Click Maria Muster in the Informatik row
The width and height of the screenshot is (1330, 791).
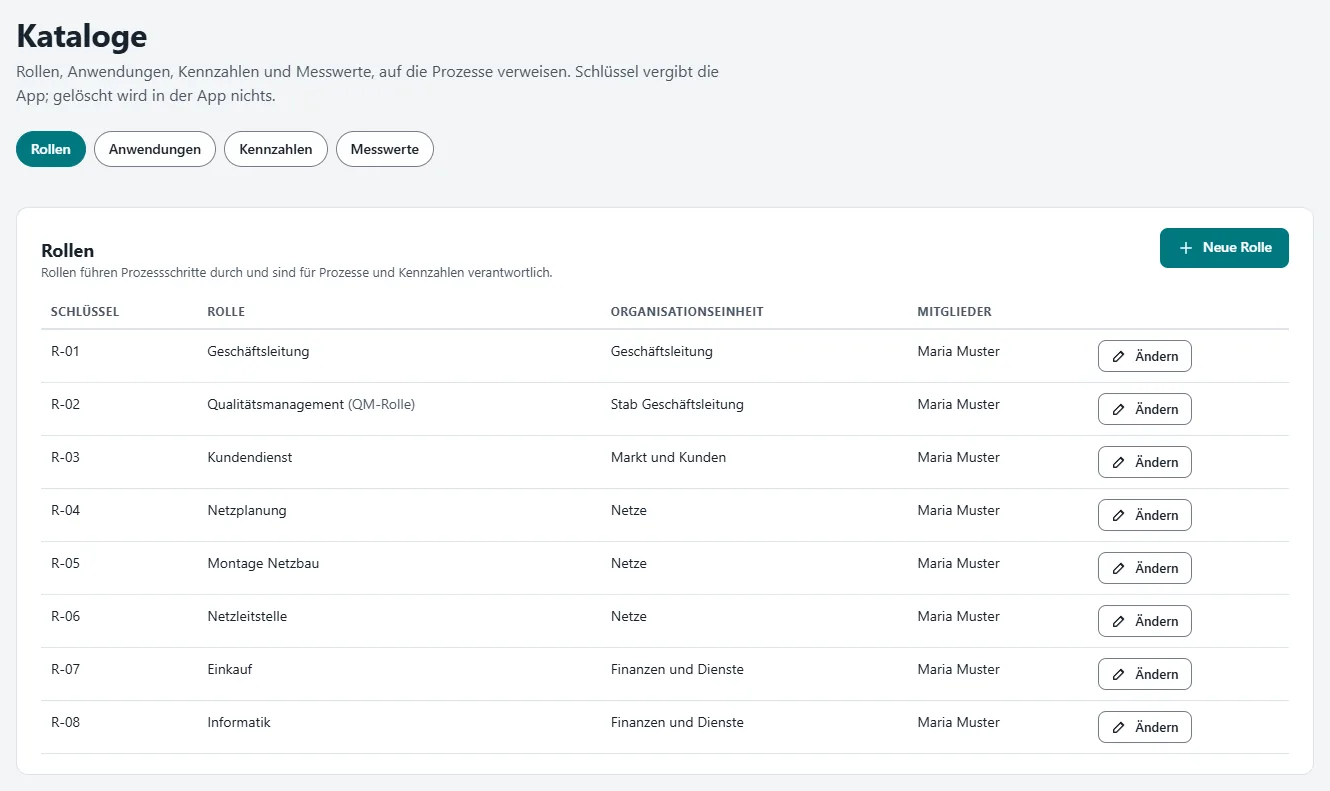(x=958, y=722)
